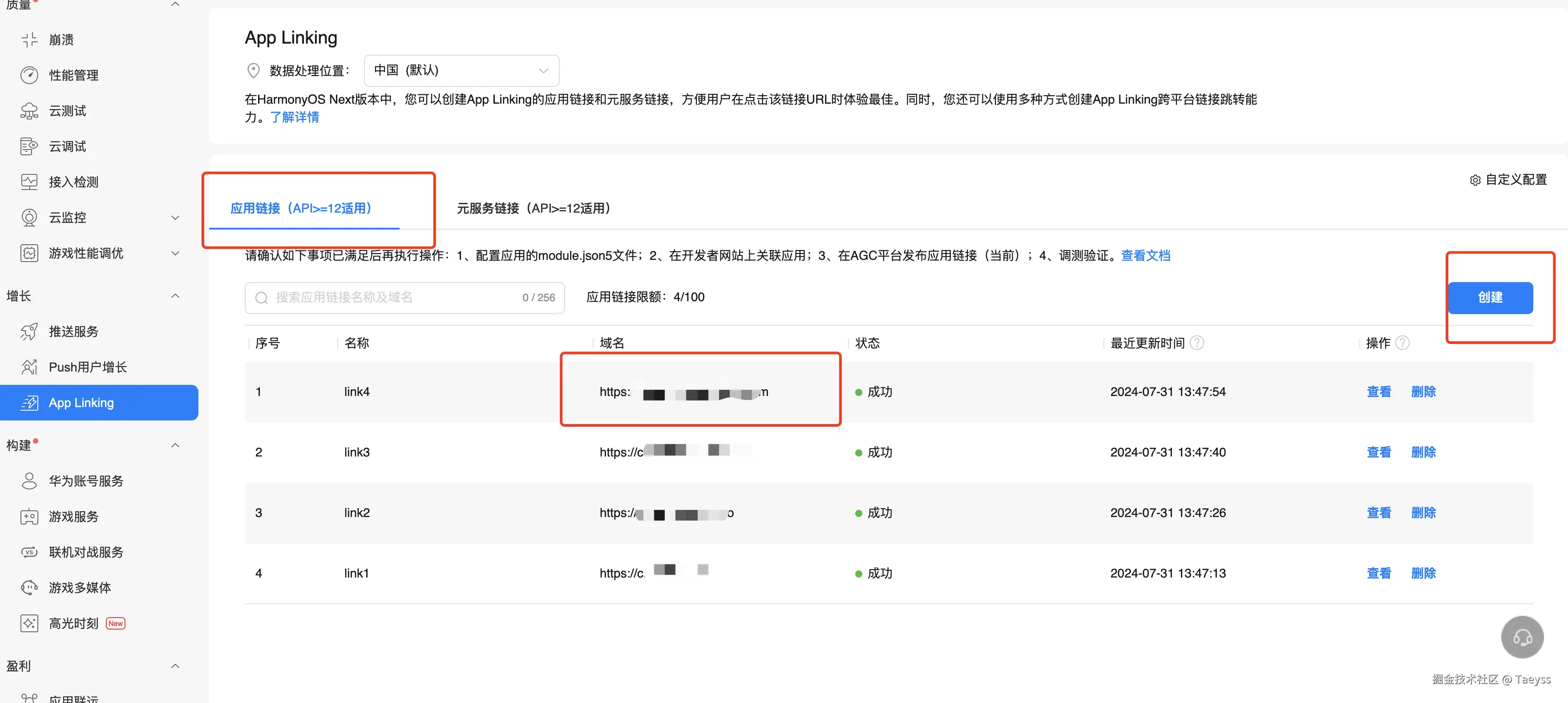1568x703 pixels.
Task: Select the 应用链接 tab
Action: click(301, 208)
